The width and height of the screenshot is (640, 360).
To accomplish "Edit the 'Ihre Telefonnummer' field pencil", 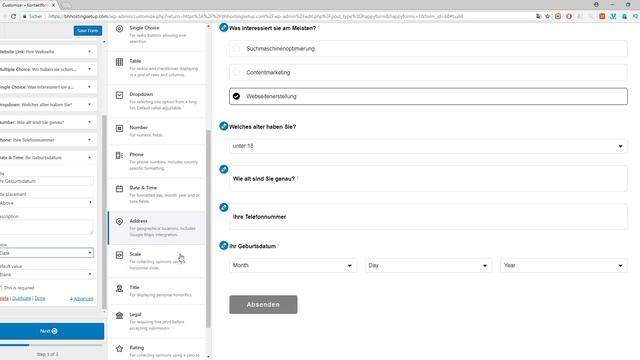I will 224,207.
